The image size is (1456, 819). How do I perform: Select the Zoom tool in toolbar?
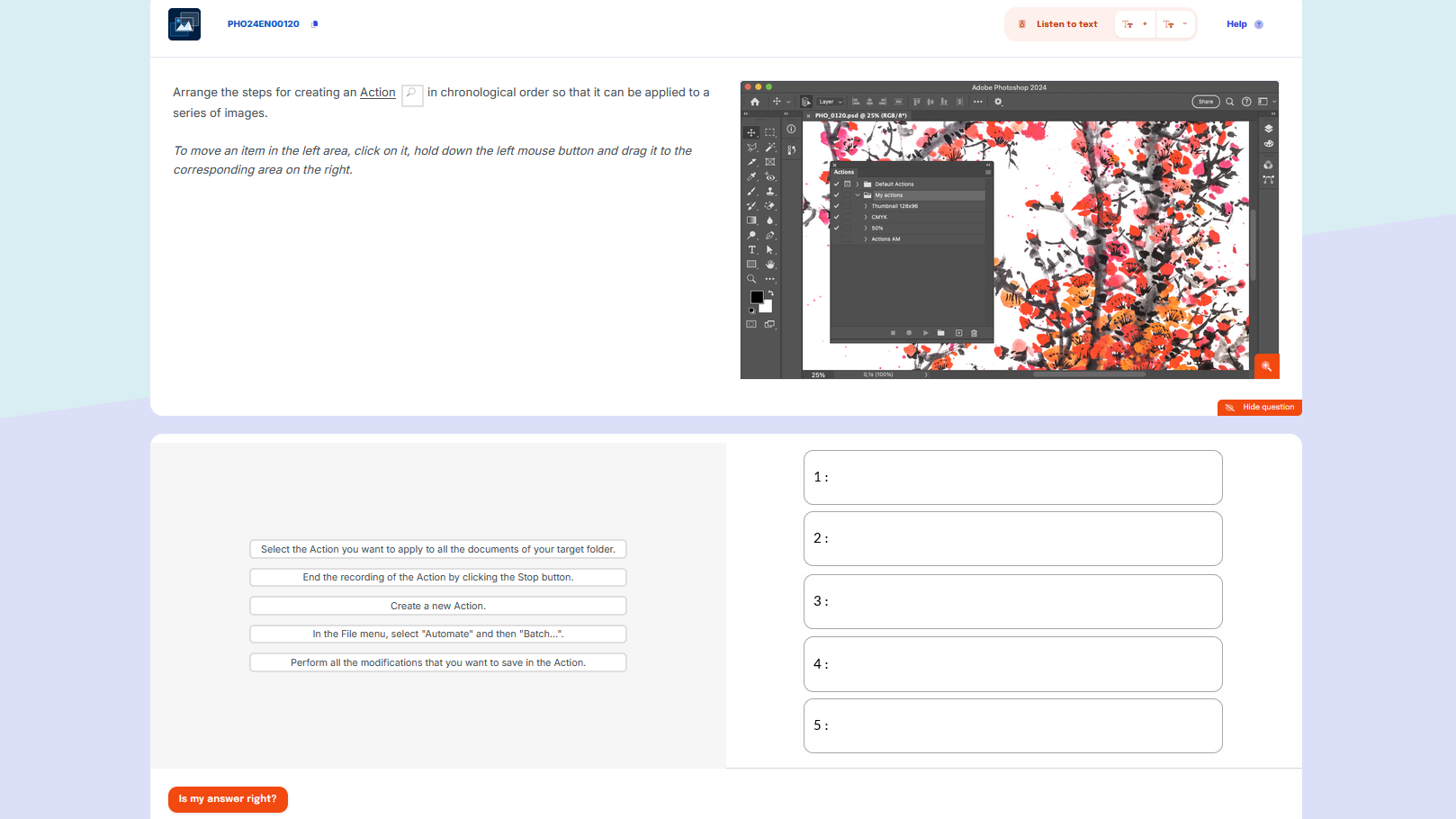coord(751,279)
